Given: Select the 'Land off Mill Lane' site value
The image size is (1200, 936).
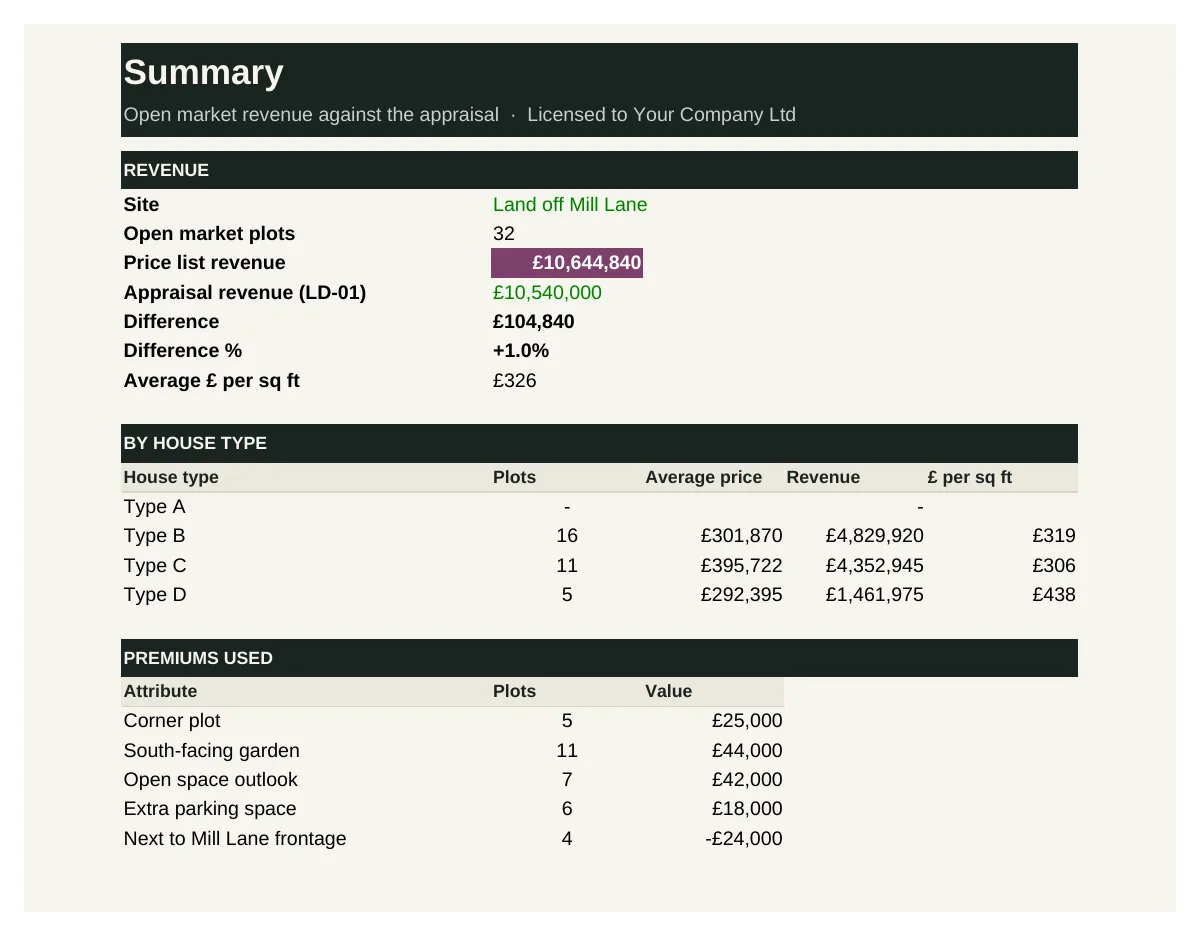Looking at the screenshot, I should pos(570,205).
